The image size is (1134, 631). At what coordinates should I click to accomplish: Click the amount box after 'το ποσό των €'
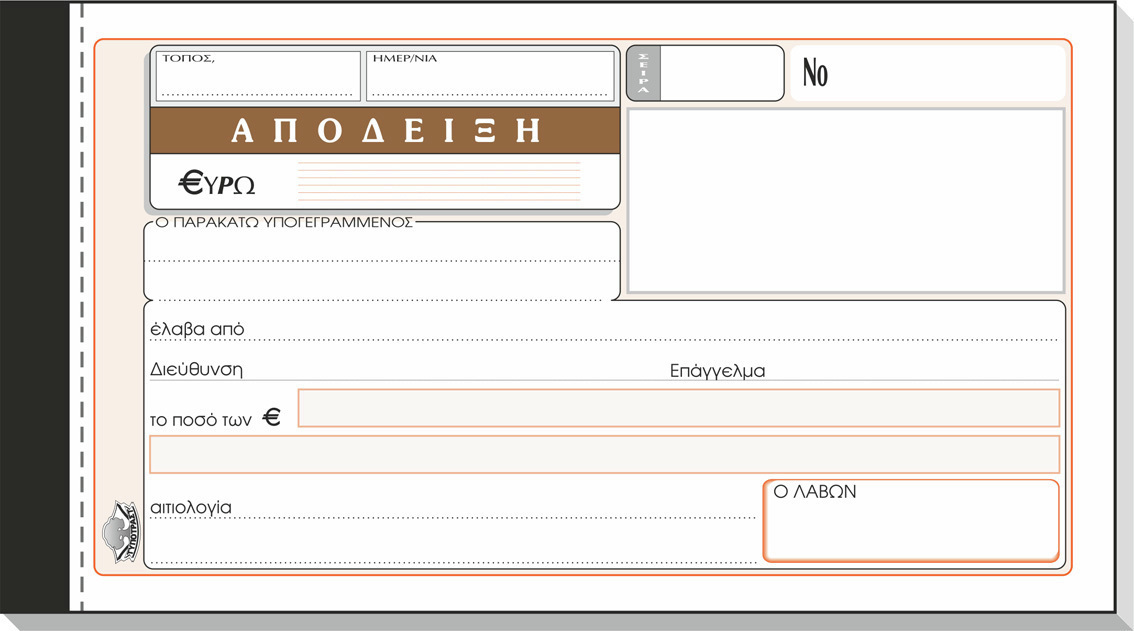click(x=678, y=408)
